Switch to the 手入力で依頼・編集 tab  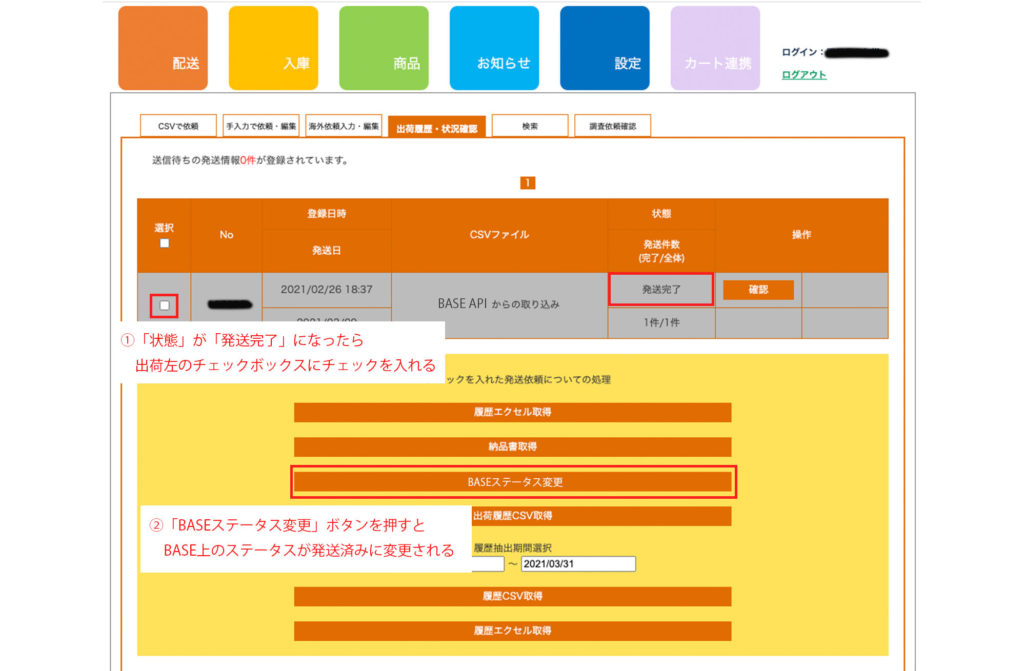pos(261,126)
